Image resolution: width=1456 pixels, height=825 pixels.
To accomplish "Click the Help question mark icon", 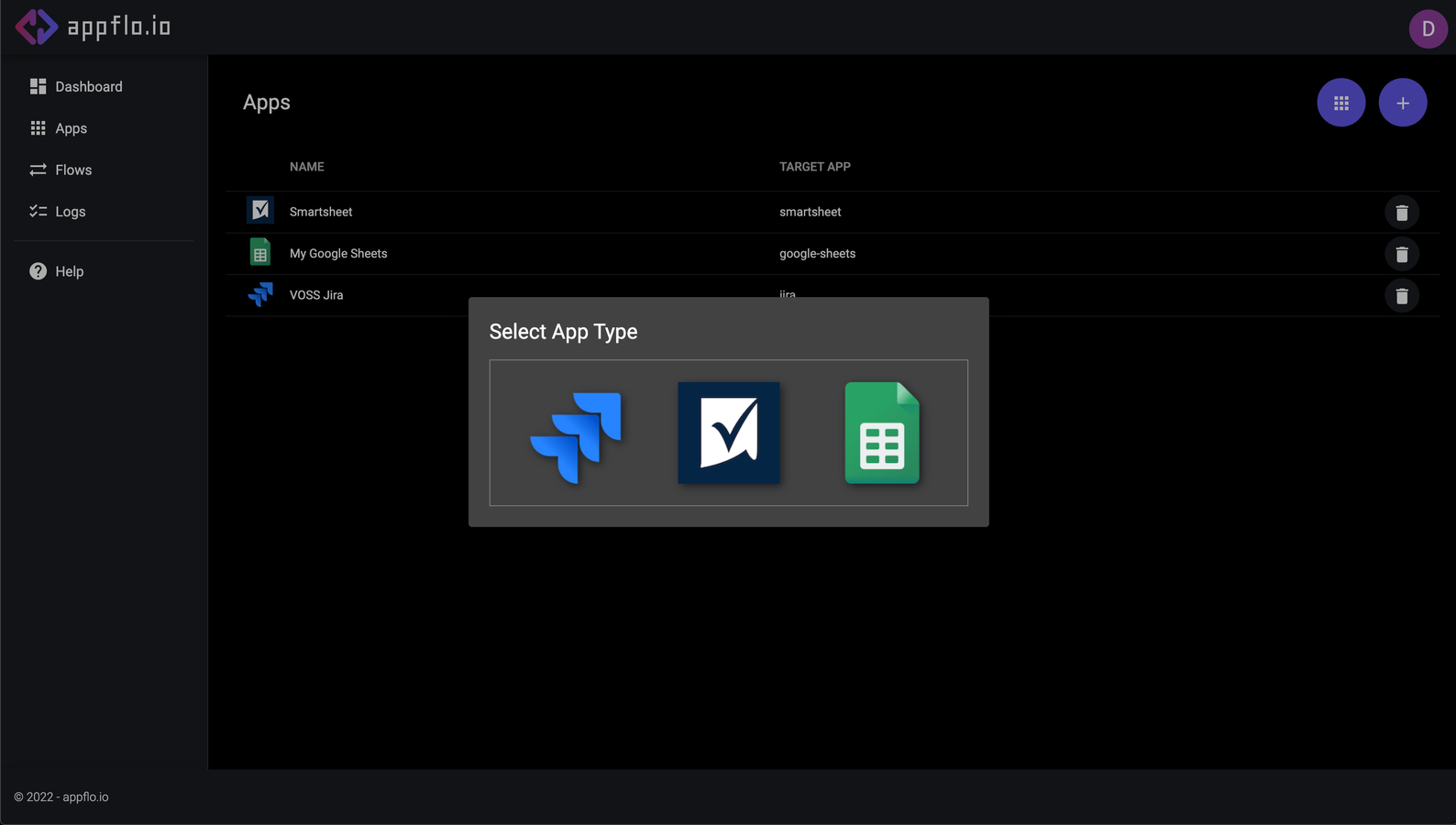I will click(x=38, y=271).
